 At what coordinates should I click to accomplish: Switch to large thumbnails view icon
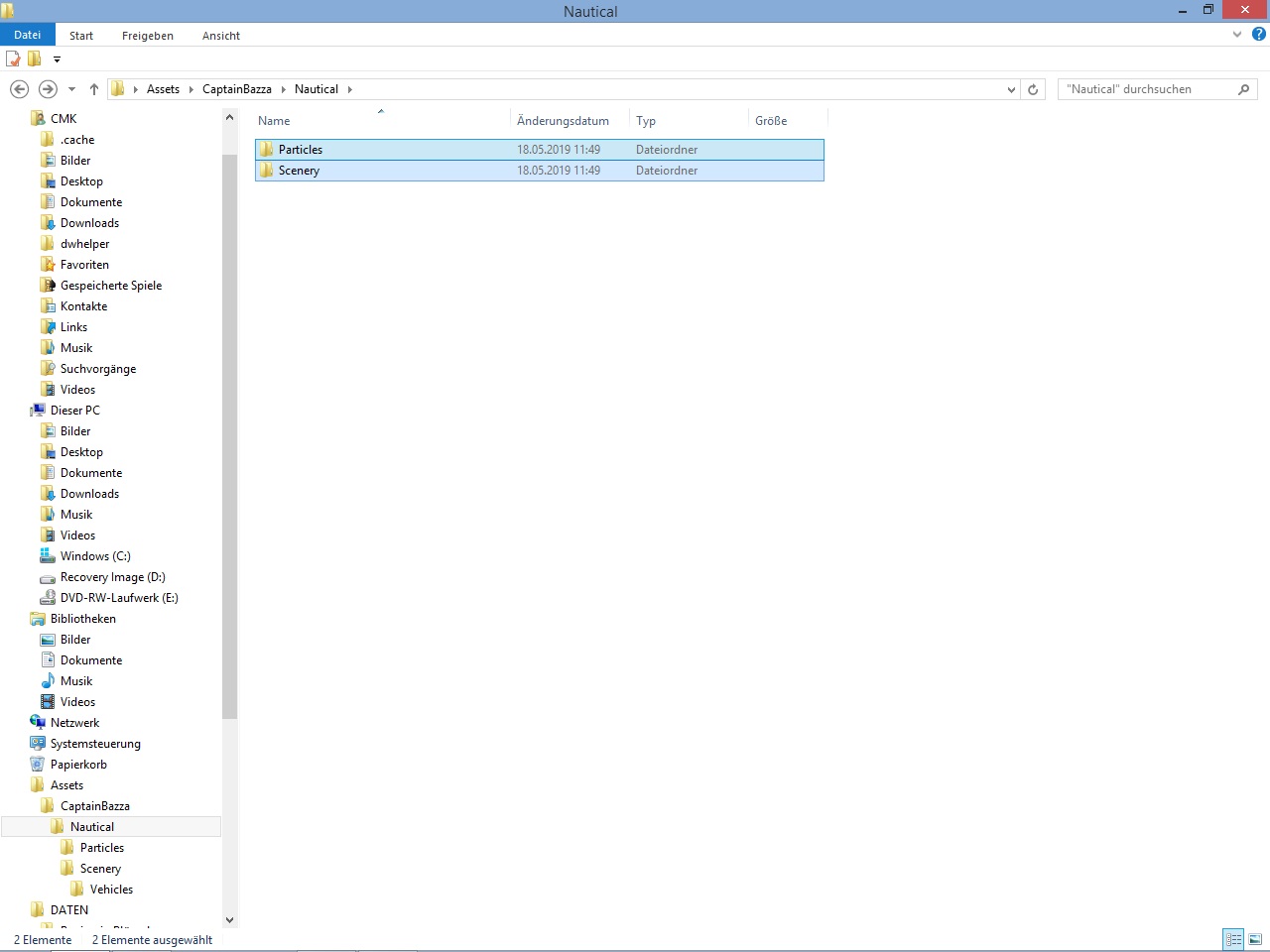[x=1255, y=939]
